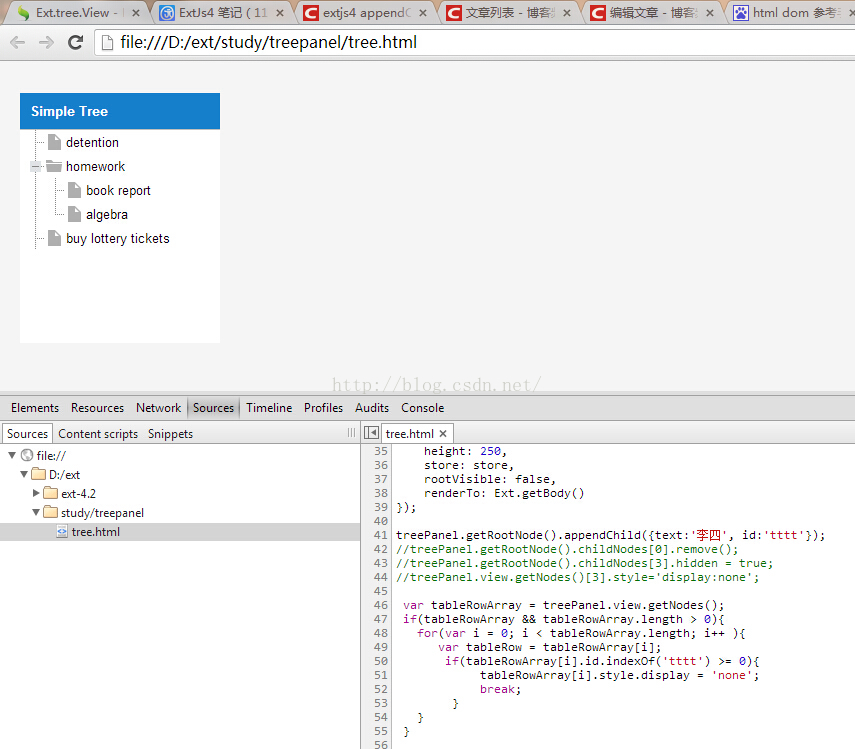Screen dimensions: 855x749
Task: Switch to the Snippets sub-tab
Action: (x=171, y=434)
